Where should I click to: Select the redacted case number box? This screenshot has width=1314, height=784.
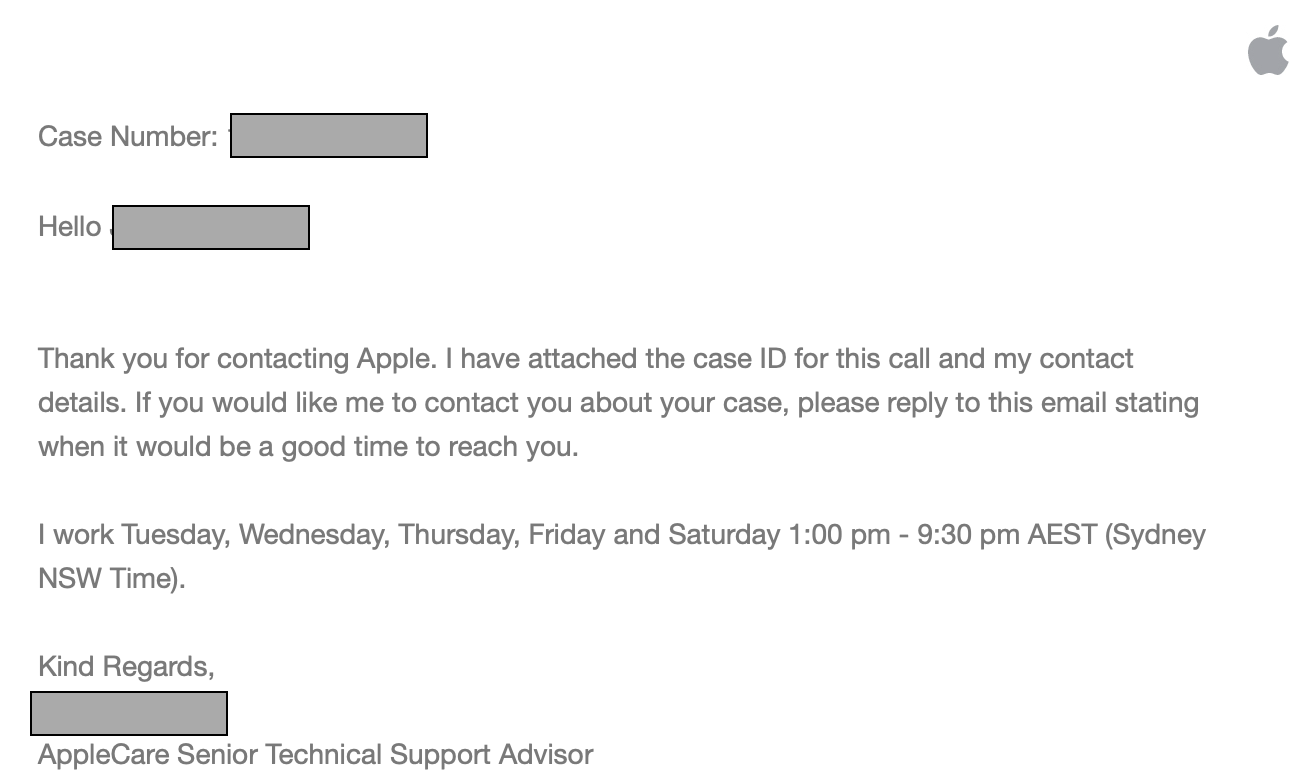click(x=329, y=136)
